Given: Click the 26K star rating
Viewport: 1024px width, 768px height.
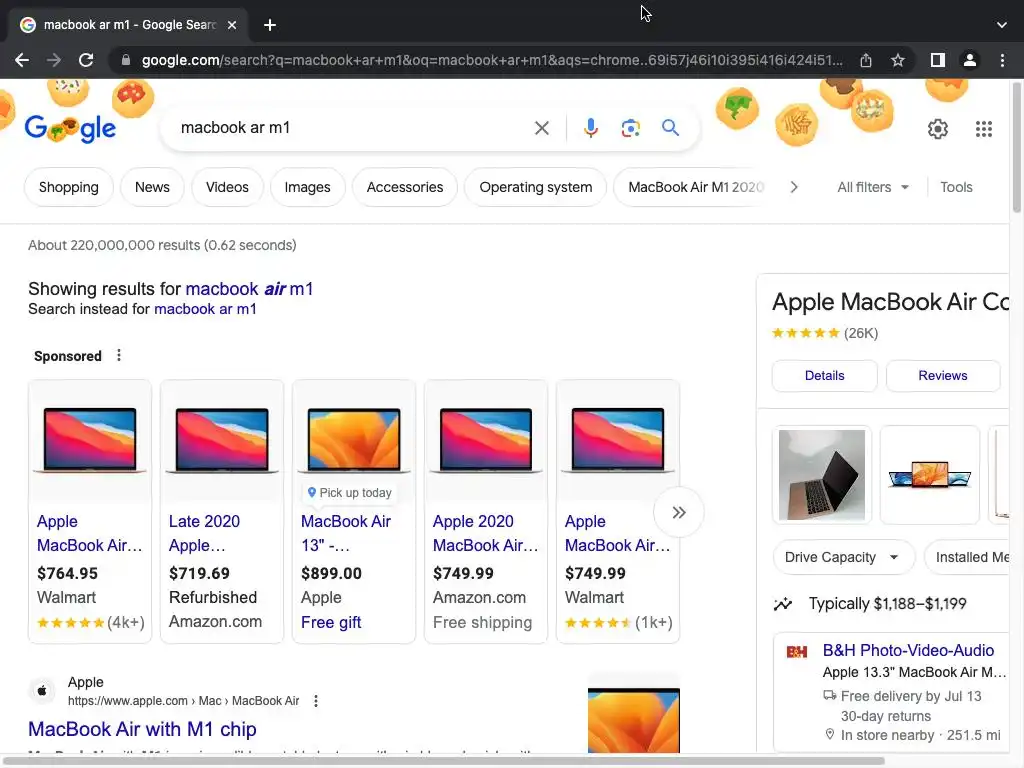Looking at the screenshot, I should (x=825, y=333).
